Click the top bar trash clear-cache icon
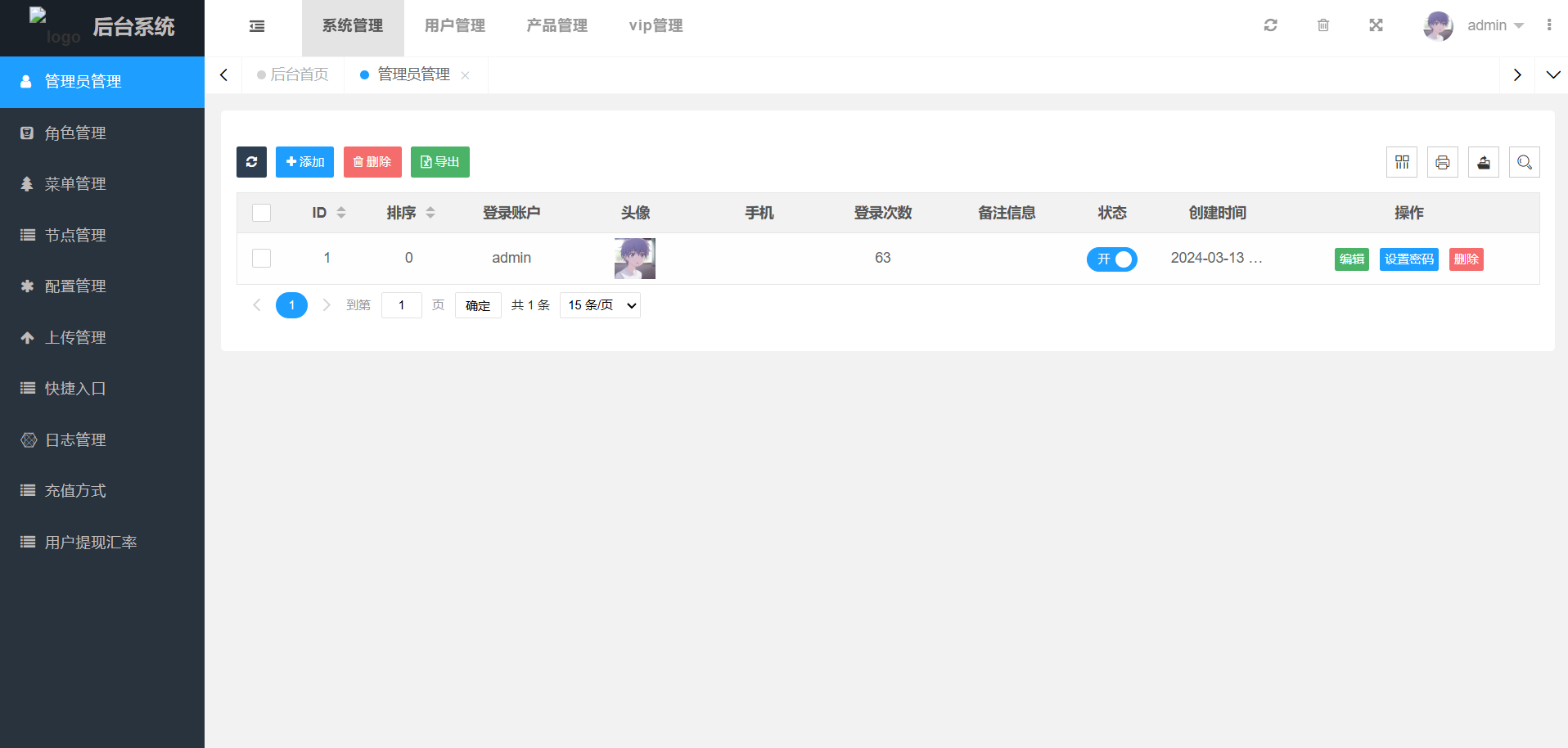 point(1322,25)
